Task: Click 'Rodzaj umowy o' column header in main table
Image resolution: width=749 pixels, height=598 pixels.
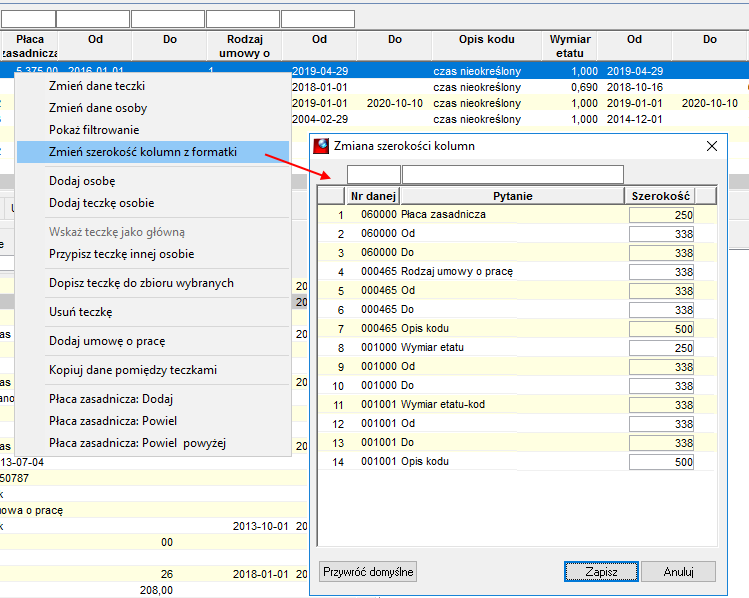Action: point(244,46)
